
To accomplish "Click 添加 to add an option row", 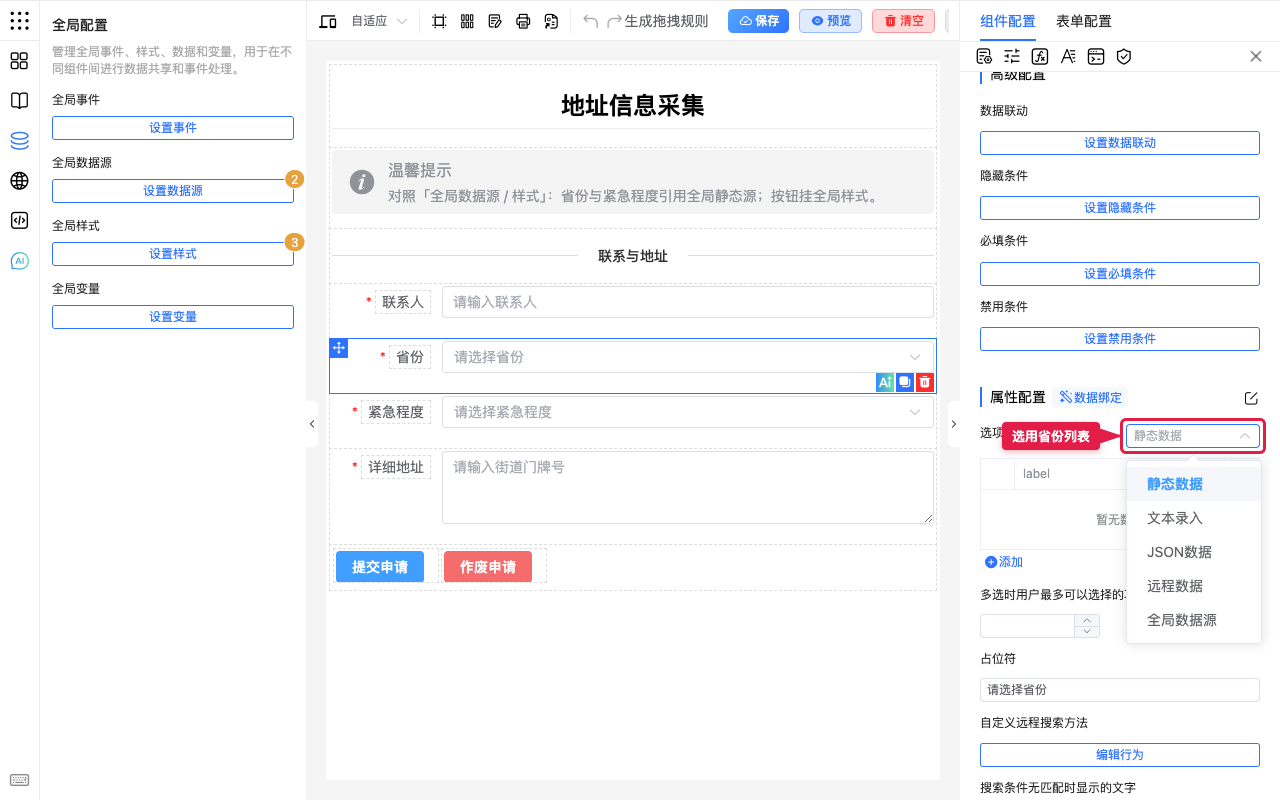I will (1004, 562).
